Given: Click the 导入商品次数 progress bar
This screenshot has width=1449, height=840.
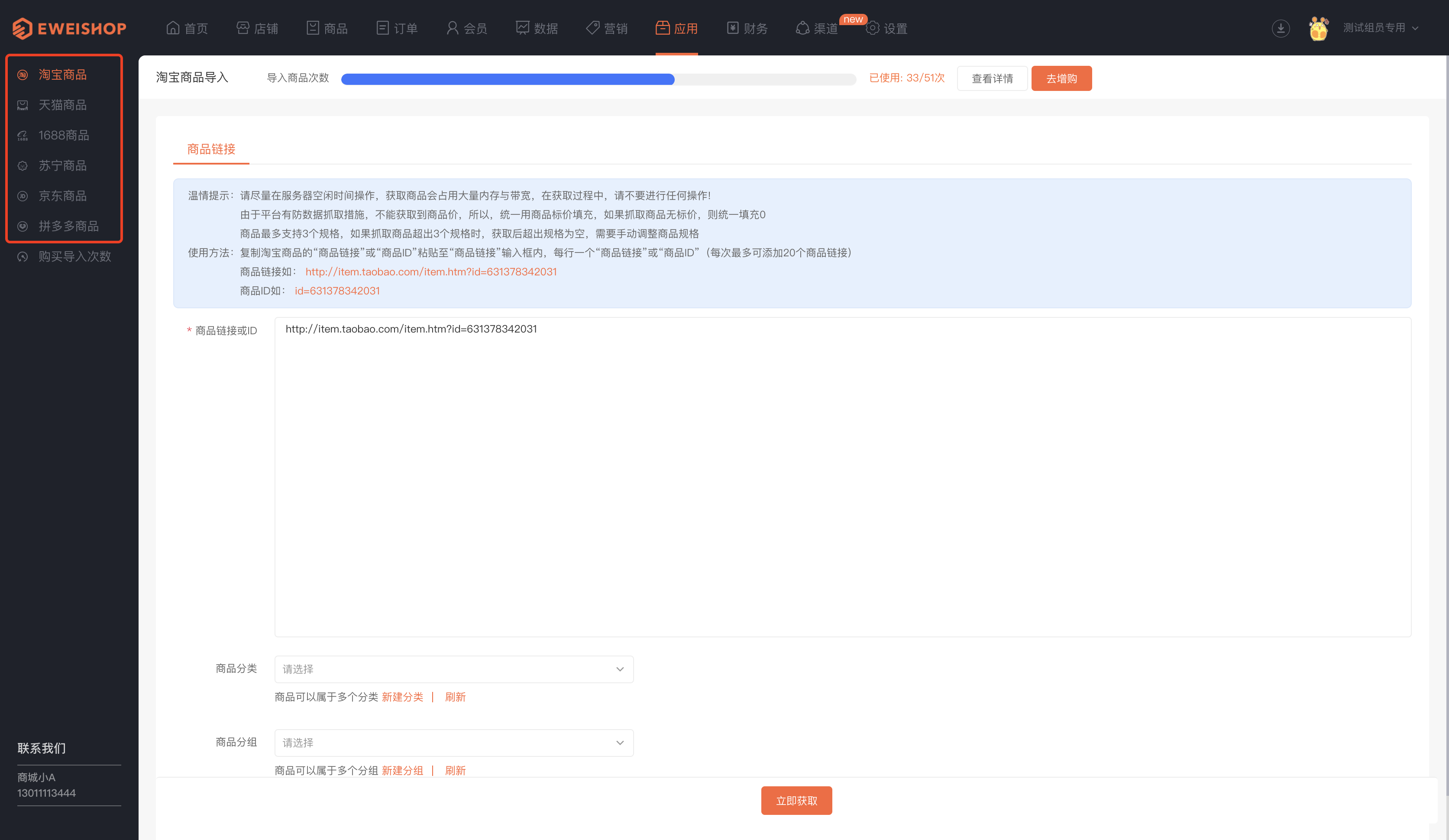Looking at the screenshot, I should pos(598,79).
